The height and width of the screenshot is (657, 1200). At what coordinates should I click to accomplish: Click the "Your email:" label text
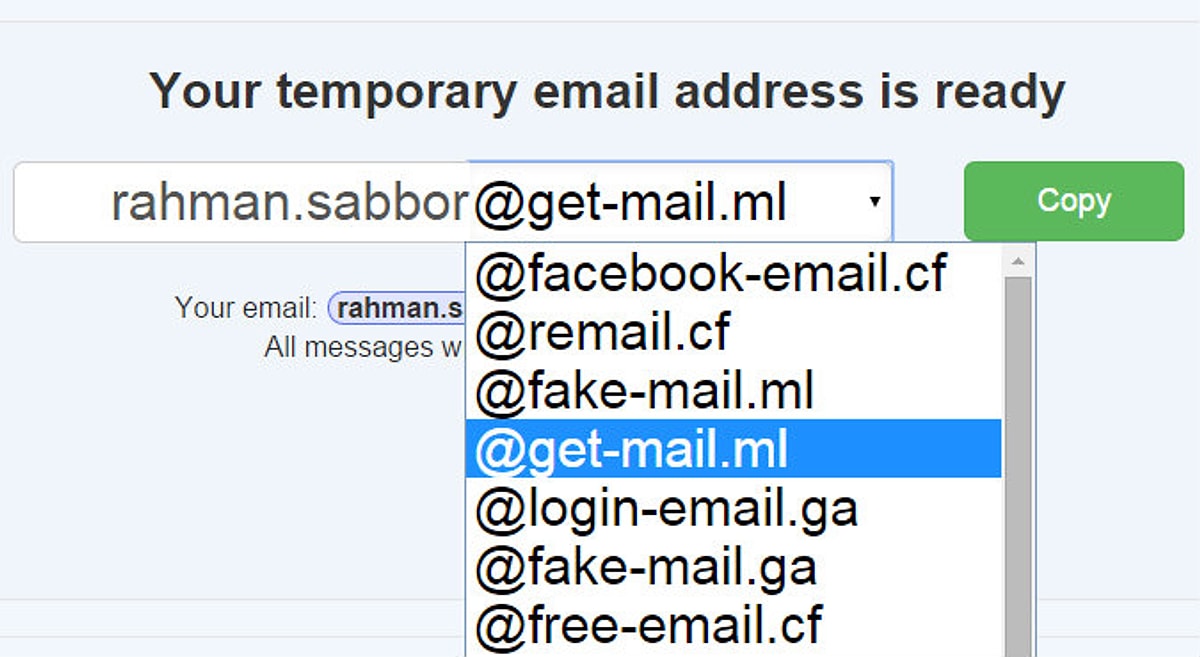coord(246,308)
